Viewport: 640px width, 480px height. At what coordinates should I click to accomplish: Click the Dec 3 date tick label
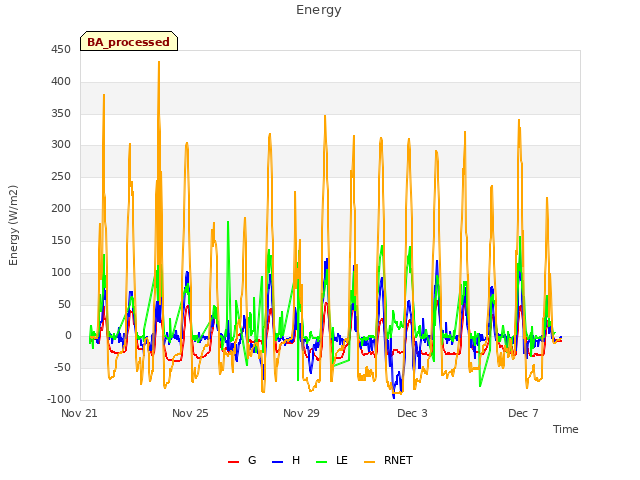pos(412,413)
